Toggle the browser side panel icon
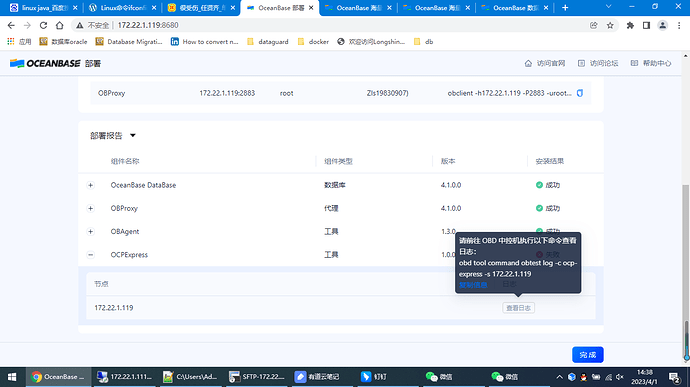 pos(646,26)
